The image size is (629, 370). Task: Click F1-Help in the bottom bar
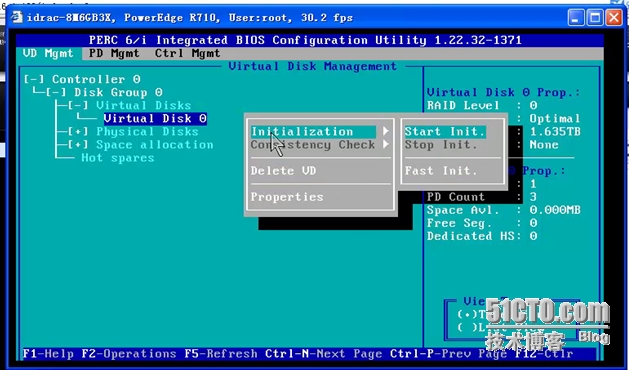click(48, 354)
